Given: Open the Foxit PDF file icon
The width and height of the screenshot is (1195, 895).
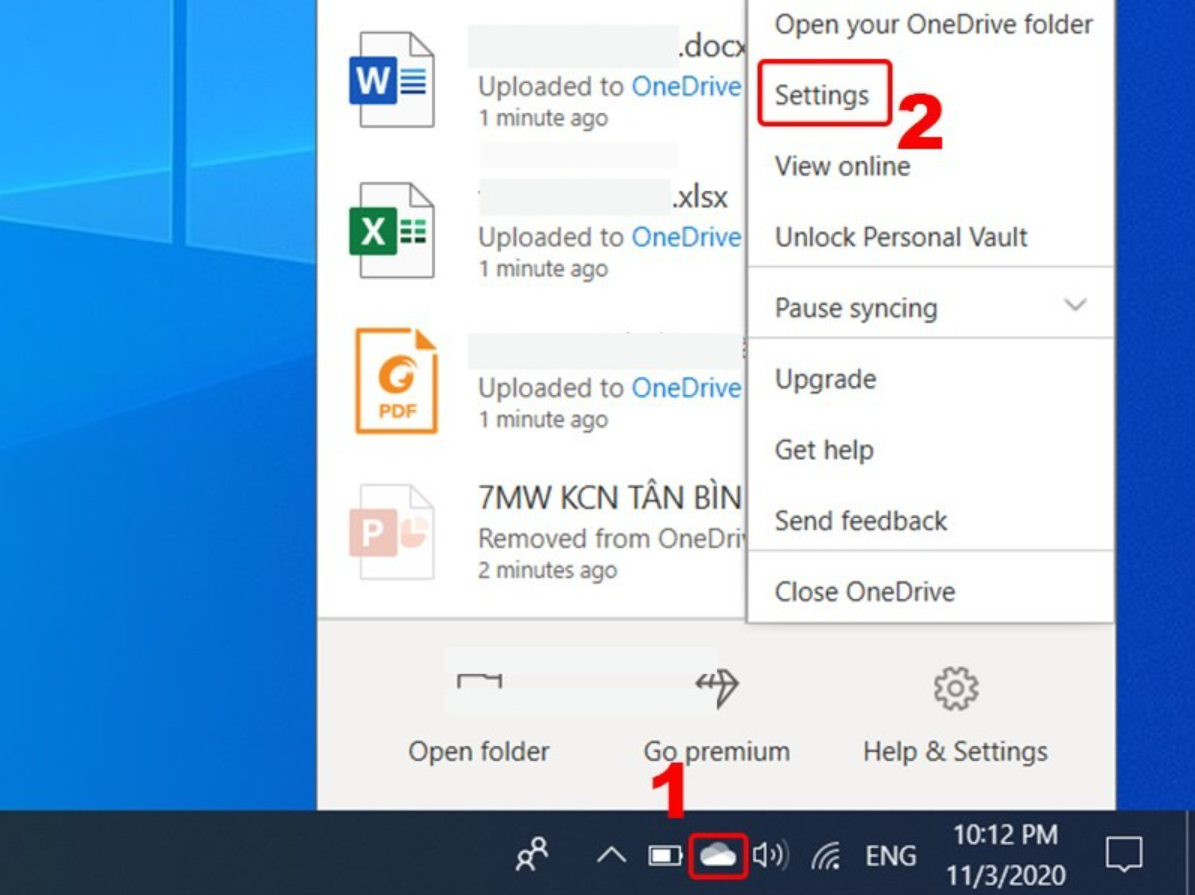Looking at the screenshot, I should click(396, 380).
